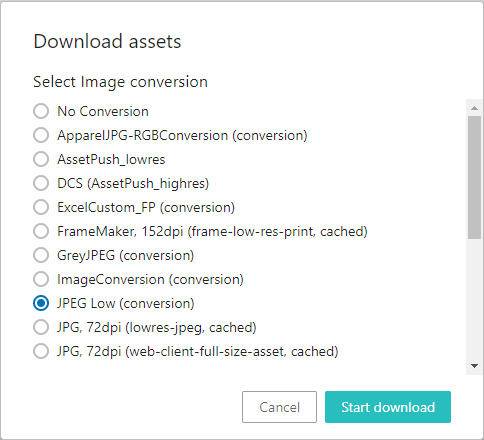Choose JPG, 72dpi web-client-full-size-asset option
Screen dimensions: 484x440
tap(41, 351)
